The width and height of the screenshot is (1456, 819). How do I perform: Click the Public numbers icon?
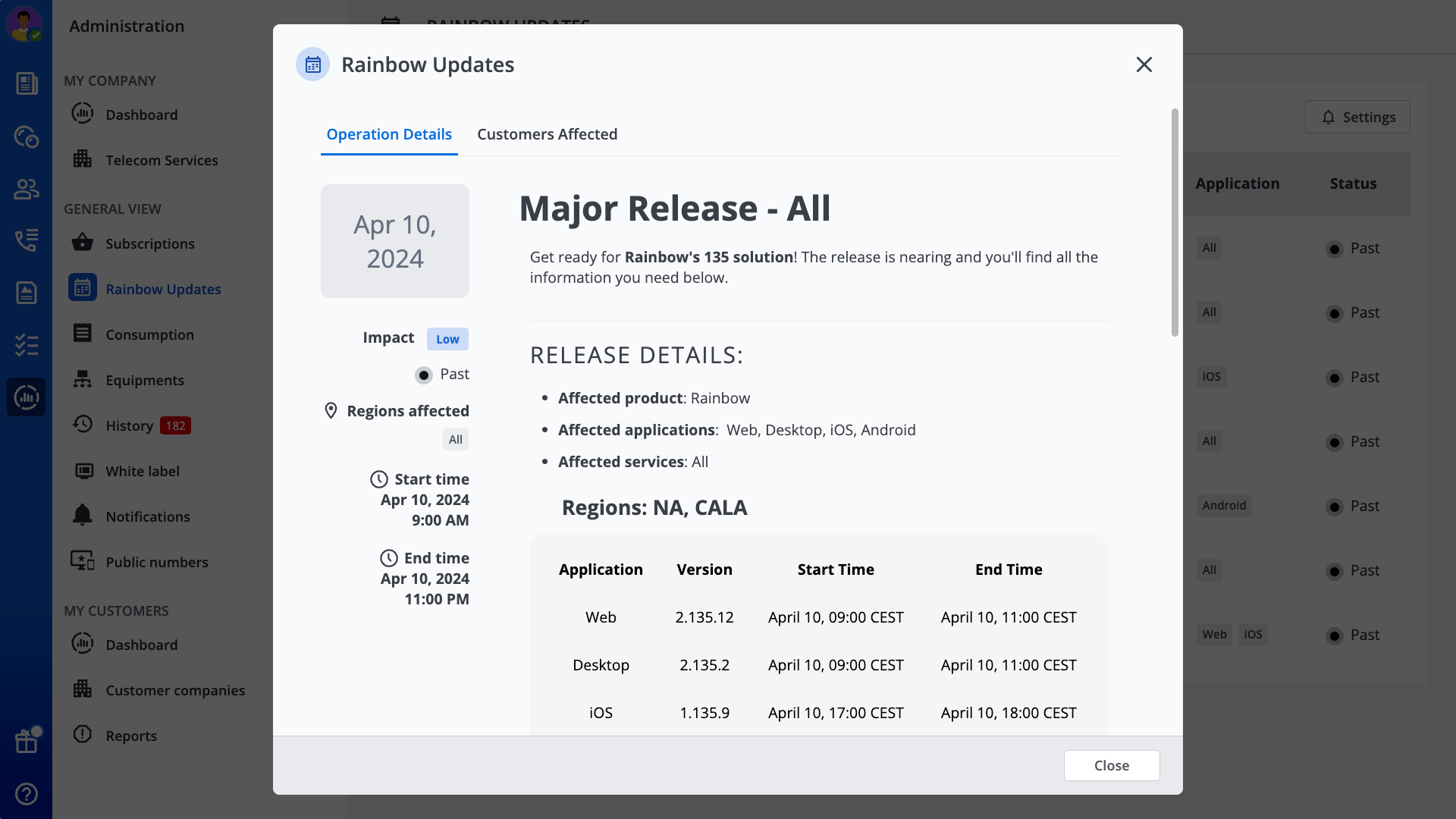[x=83, y=561]
